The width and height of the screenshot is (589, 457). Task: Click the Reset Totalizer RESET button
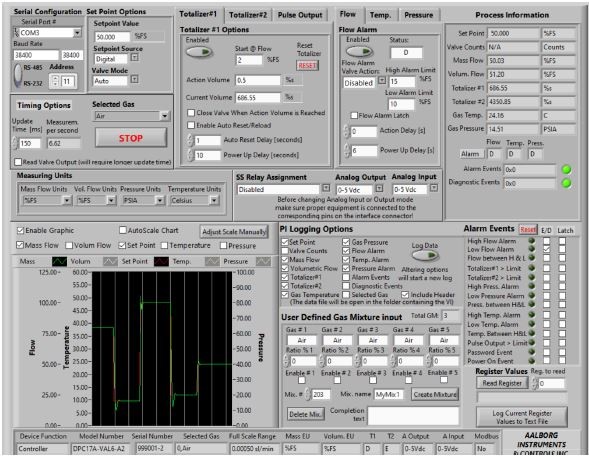point(307,65)
